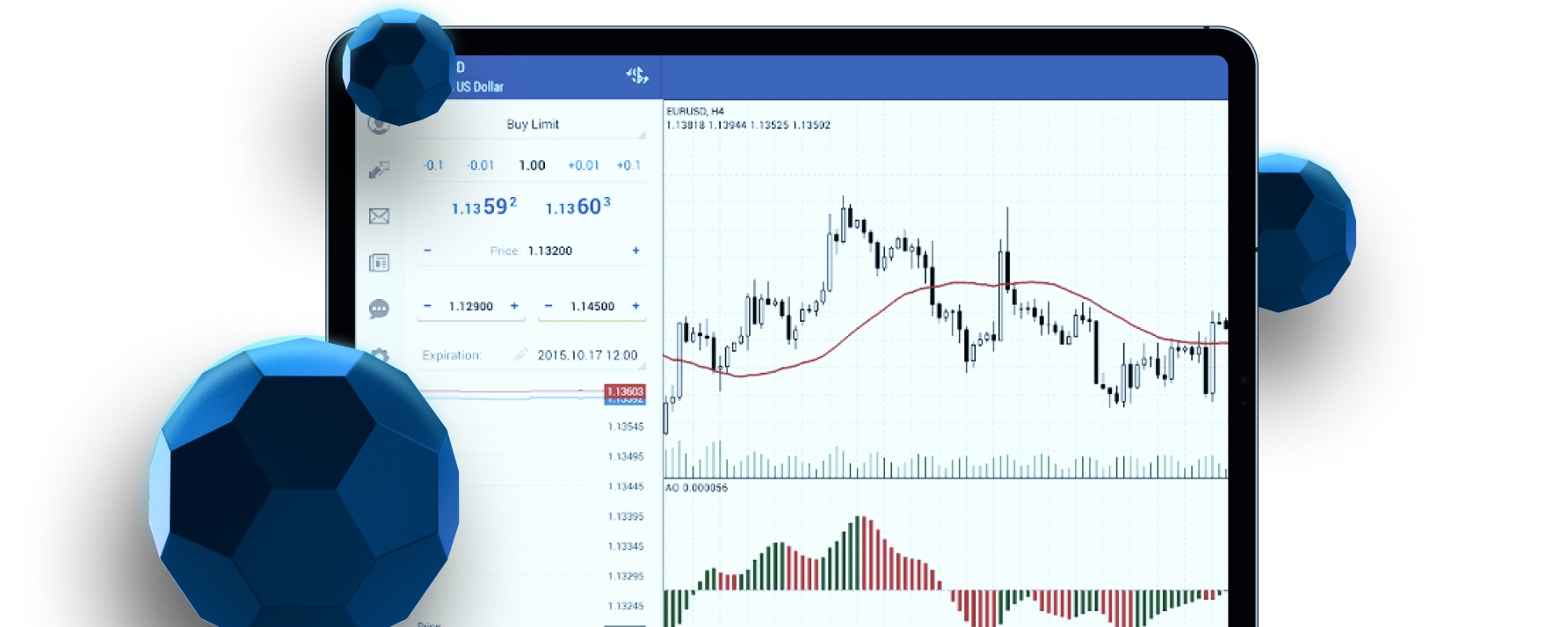The image size is (1568, 627).
Task: Increase volume by 0.1
Action: point(628,165)
